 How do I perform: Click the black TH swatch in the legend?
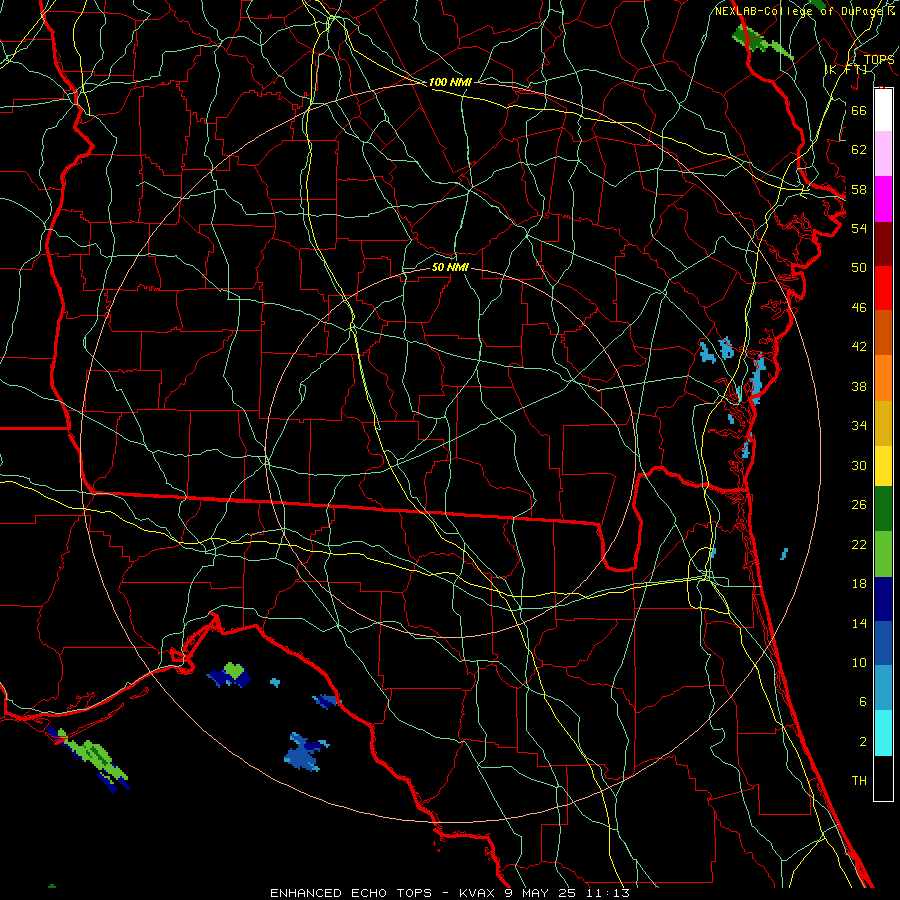(883, 778)
